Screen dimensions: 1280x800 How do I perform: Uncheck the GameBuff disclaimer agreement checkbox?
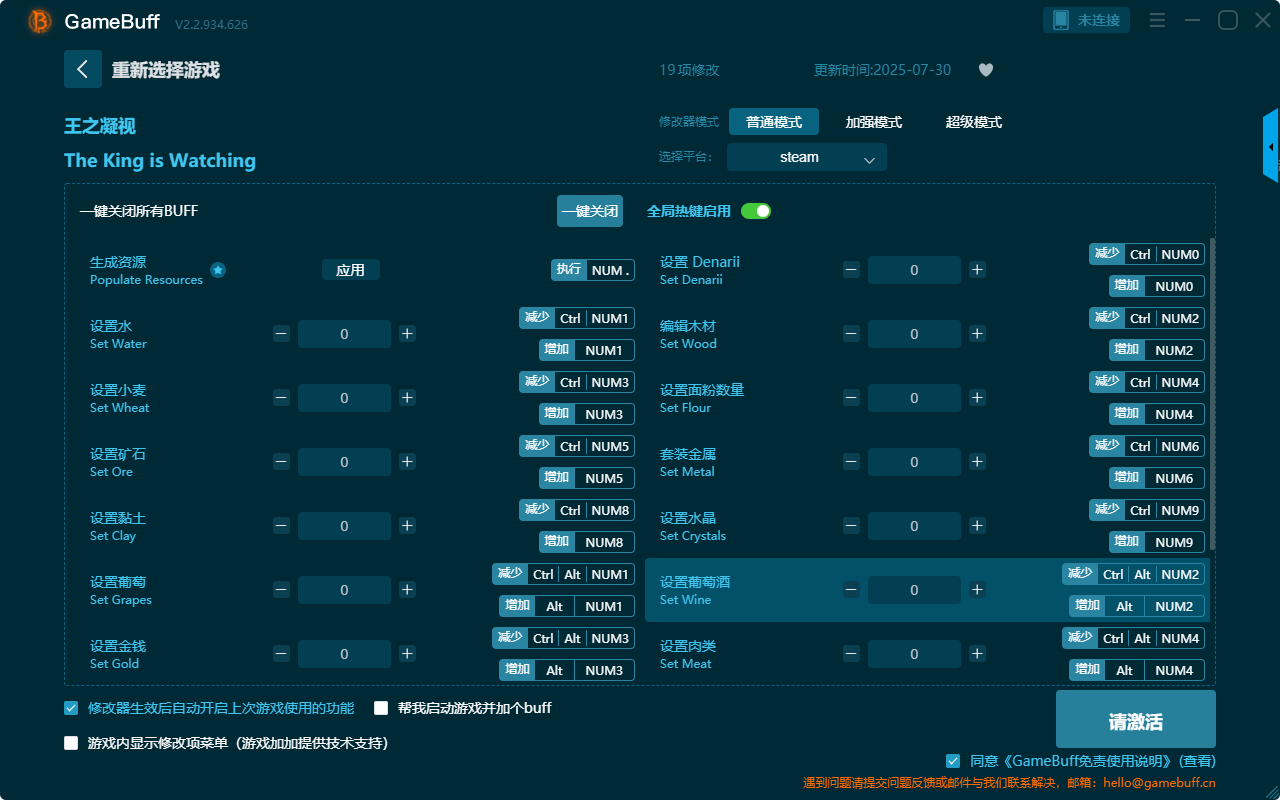pos(953,761)
